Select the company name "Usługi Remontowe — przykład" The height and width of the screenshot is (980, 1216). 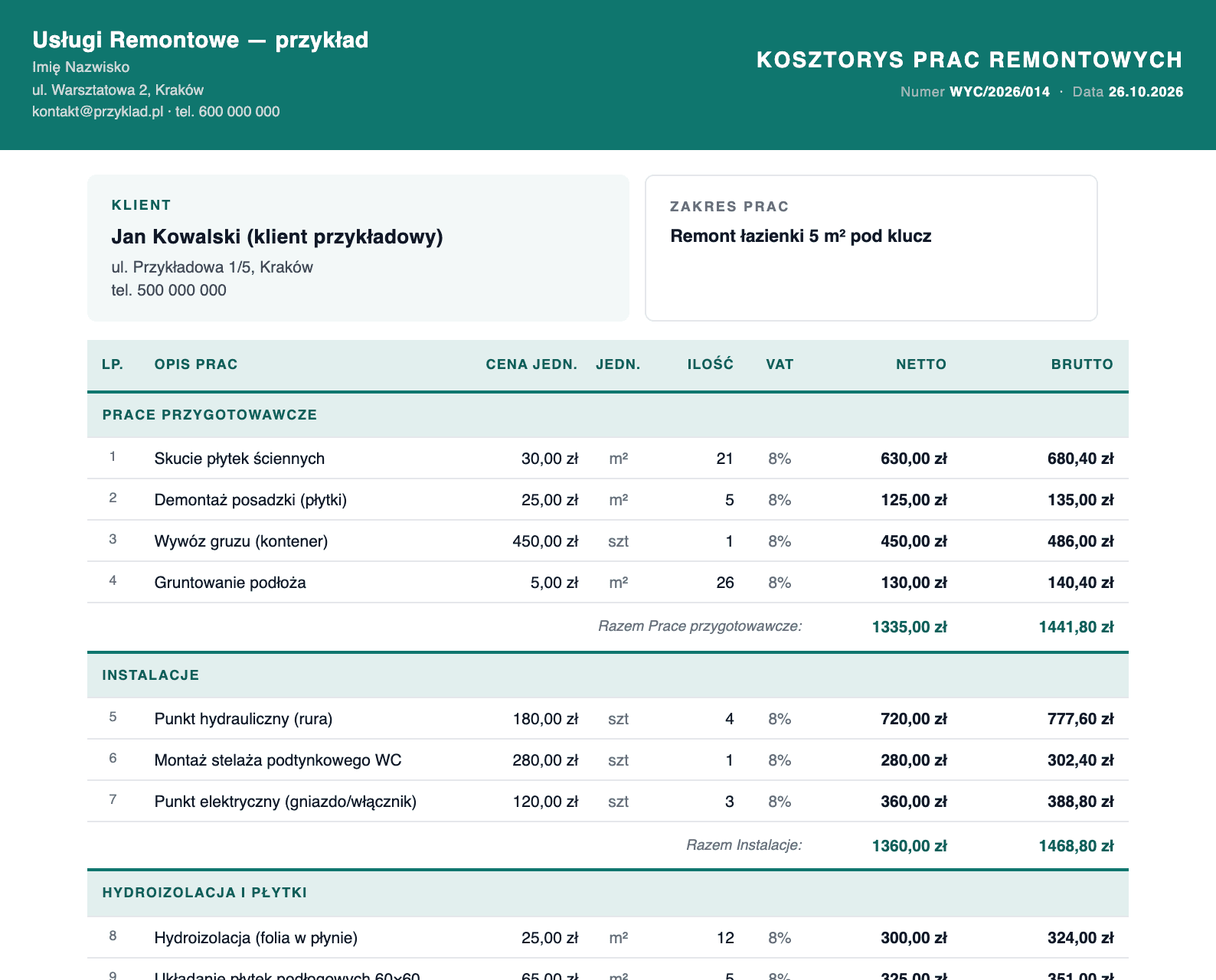pos(201,40)
